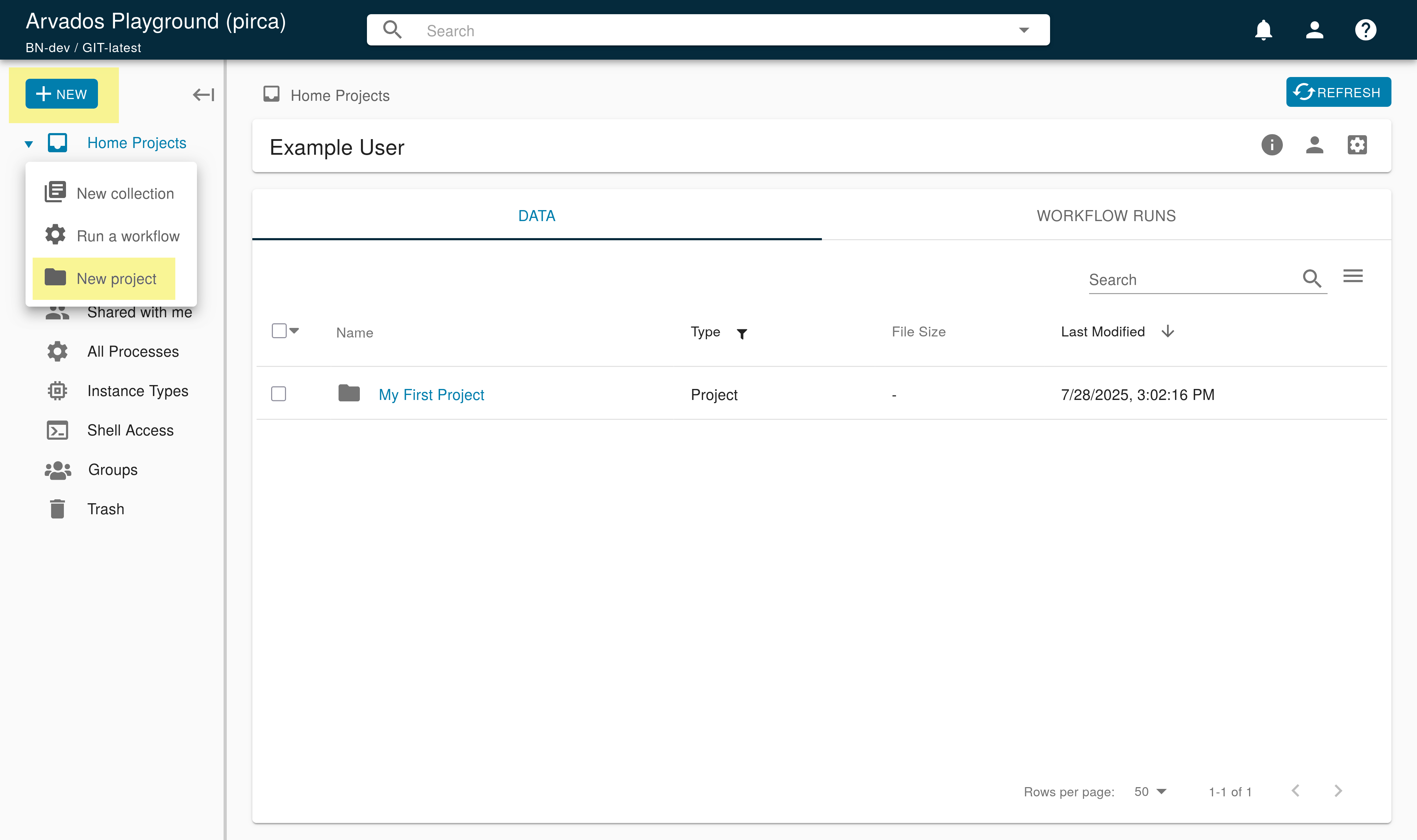This screenshot has height=840, width=1417.
Task: Click the notifications bell icon
Action: [1263, 30]
